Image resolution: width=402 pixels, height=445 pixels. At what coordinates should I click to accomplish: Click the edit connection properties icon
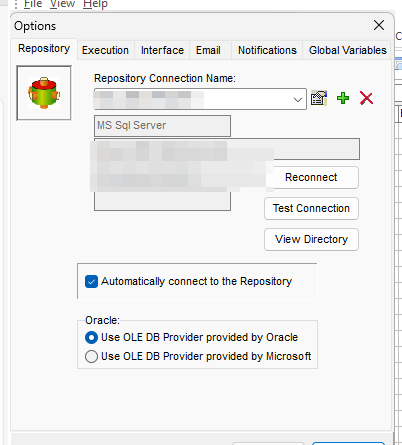[319, 98]
